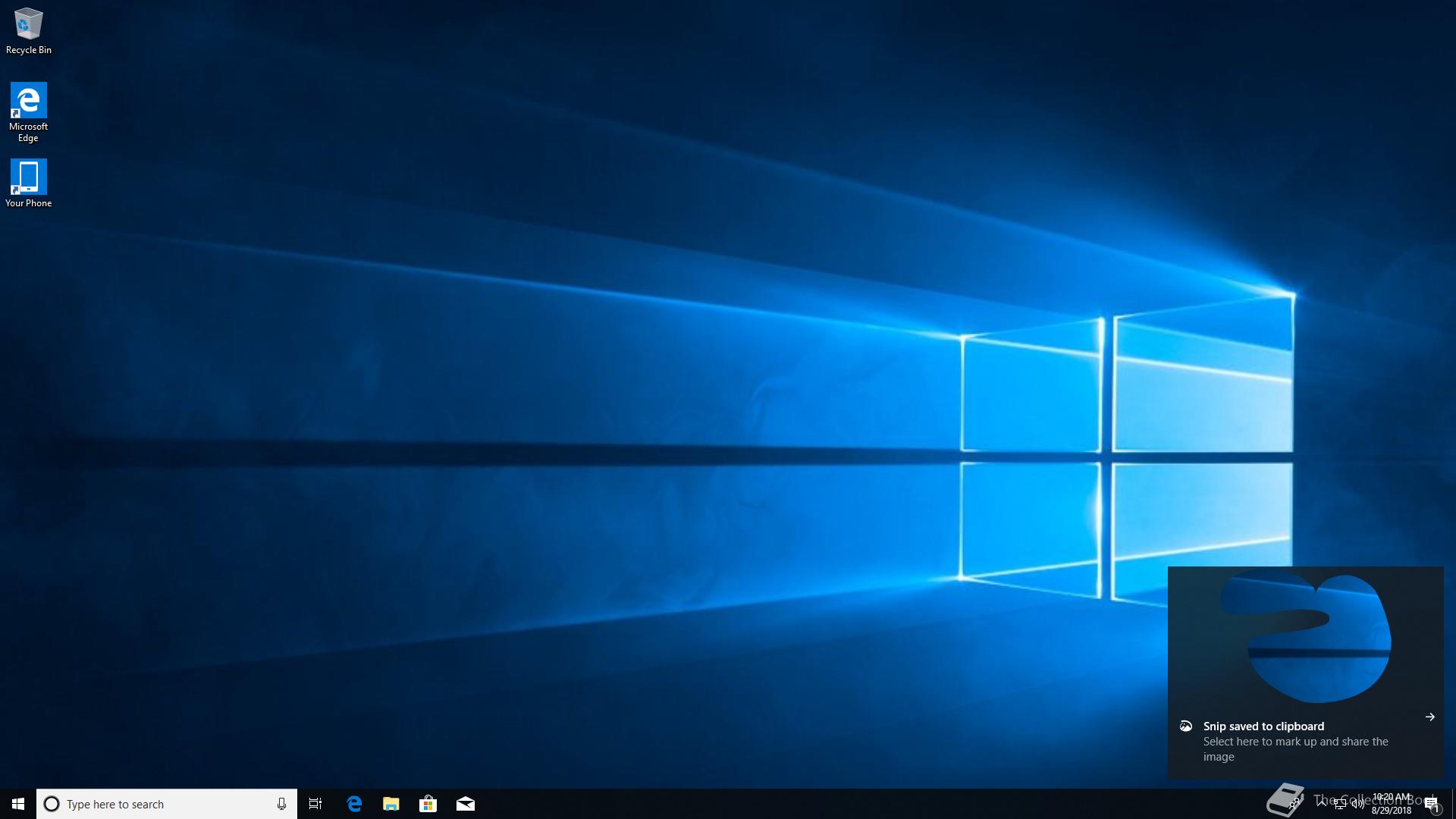Image resolution: width=1456 pixels, height=819 pixels.
Task: Open the clock showing 10:20 AM
Action: tap(1392, 804)
